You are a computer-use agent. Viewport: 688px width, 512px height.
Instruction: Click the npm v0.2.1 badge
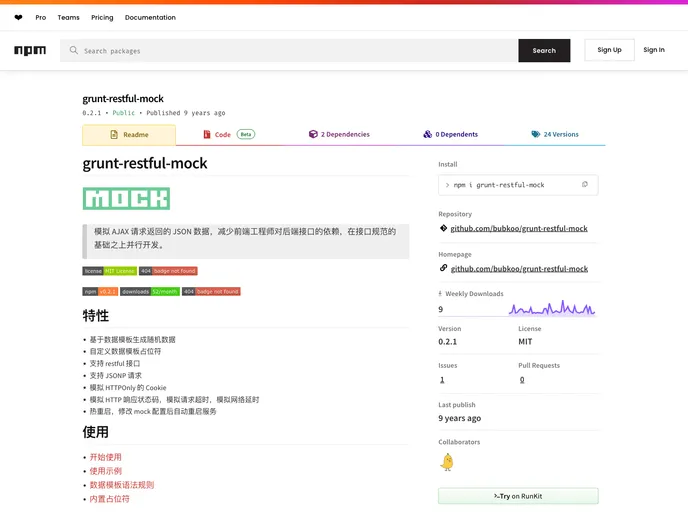coord(100,291)
